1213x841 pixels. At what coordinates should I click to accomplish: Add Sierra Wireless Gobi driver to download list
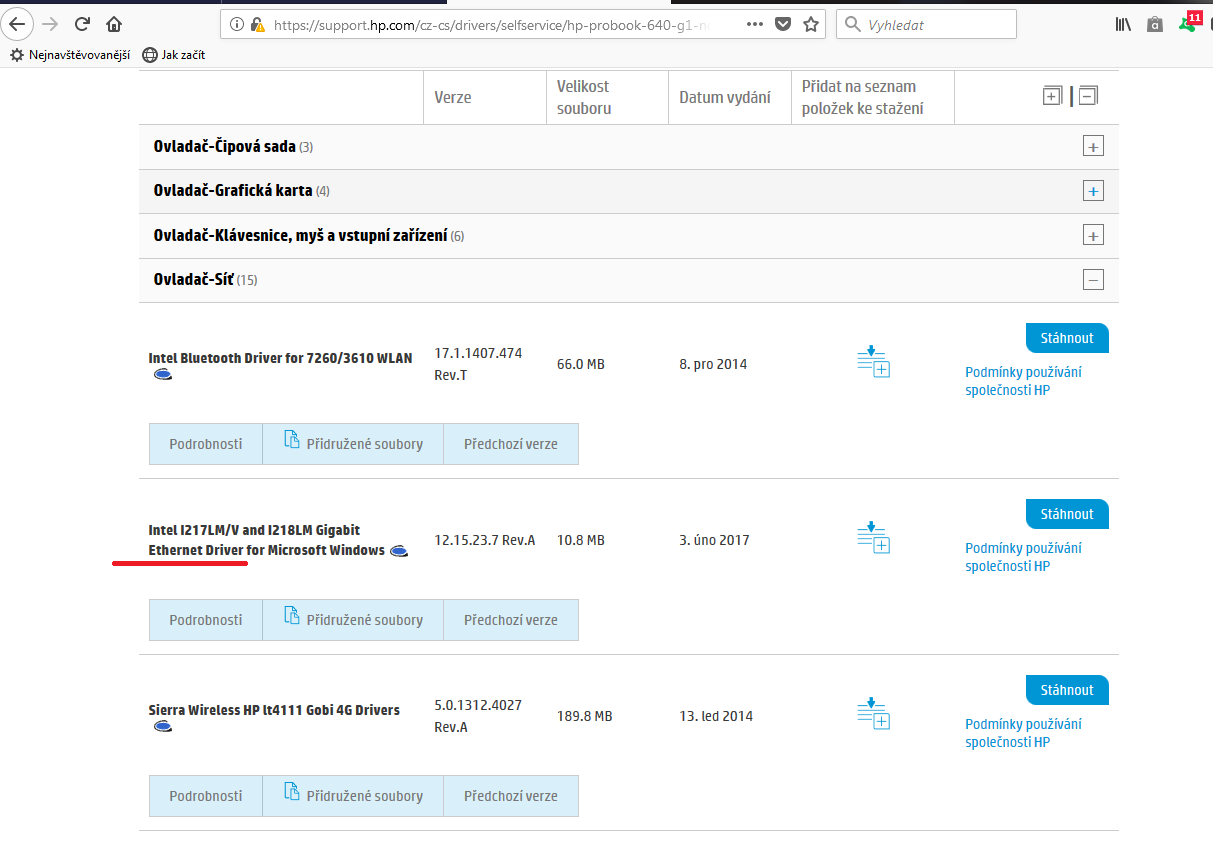(873, 714)
